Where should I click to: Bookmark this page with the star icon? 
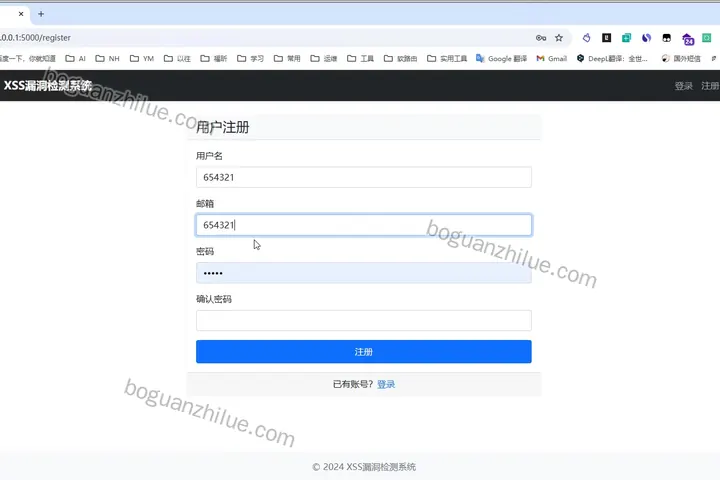click(x=559, y=38)
